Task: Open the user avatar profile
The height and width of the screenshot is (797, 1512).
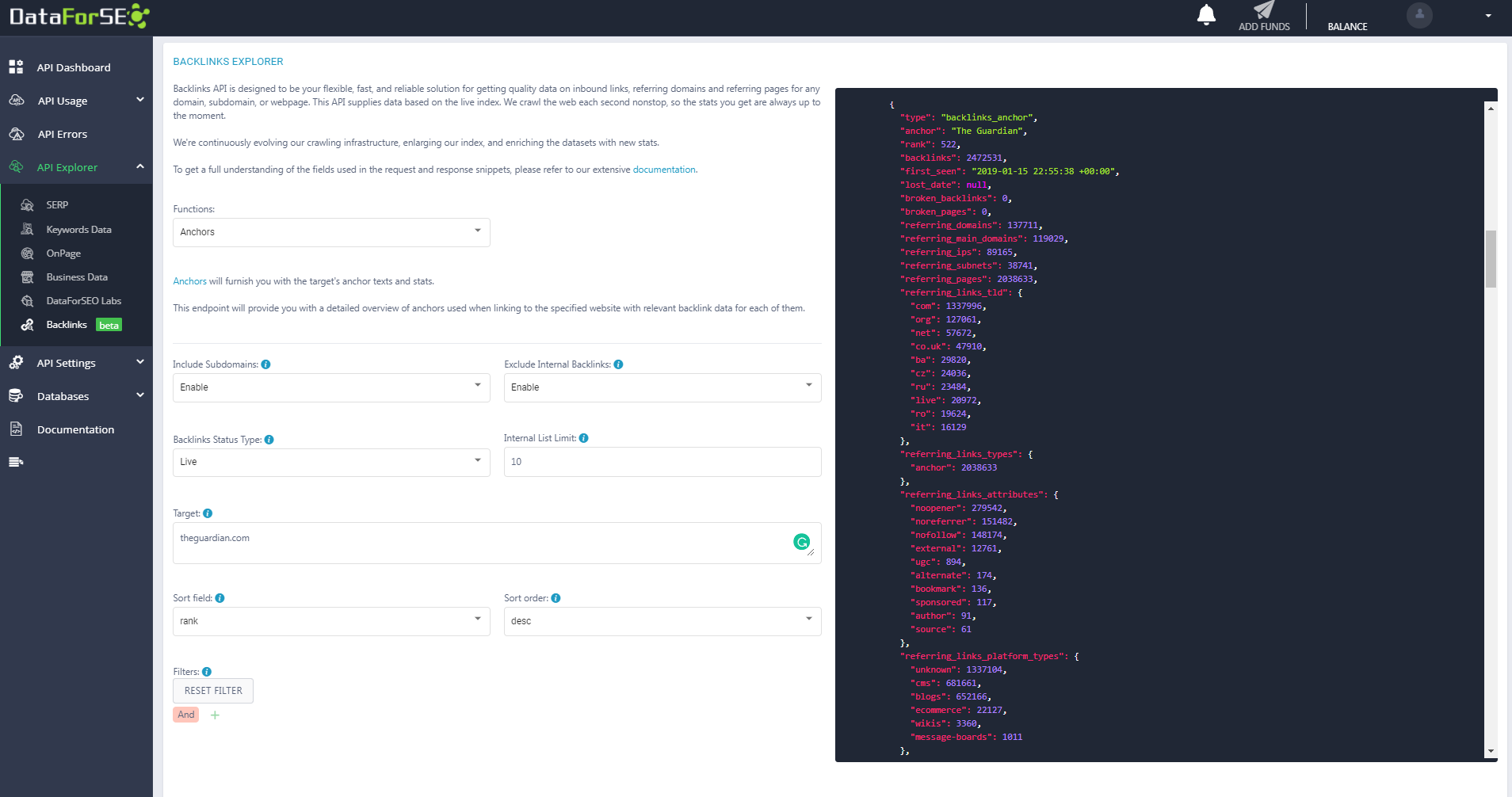Action: click(x=1419, y=15)
